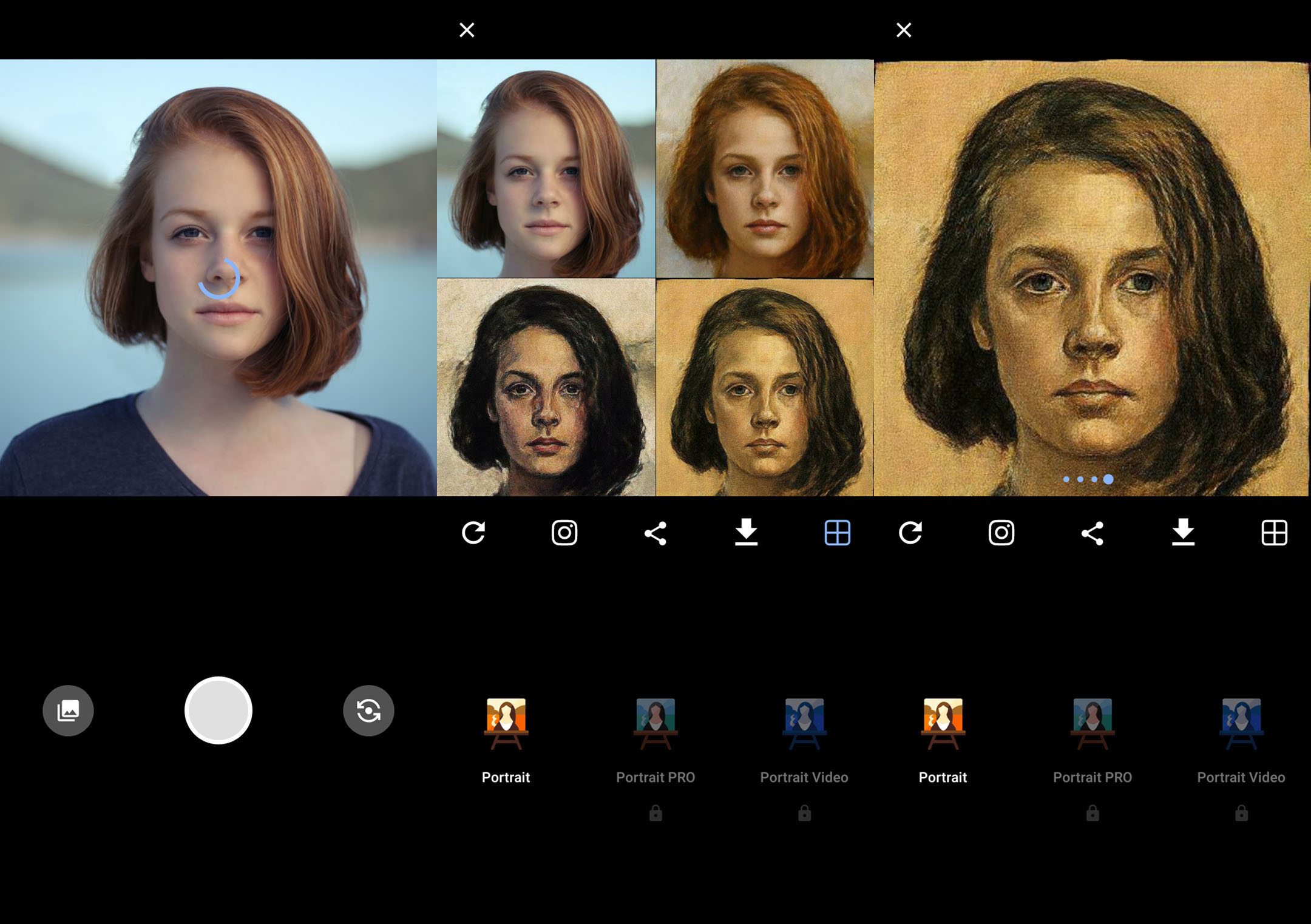
Task: Tap the share icon on single portrait screen
Action: point(1092,533)
